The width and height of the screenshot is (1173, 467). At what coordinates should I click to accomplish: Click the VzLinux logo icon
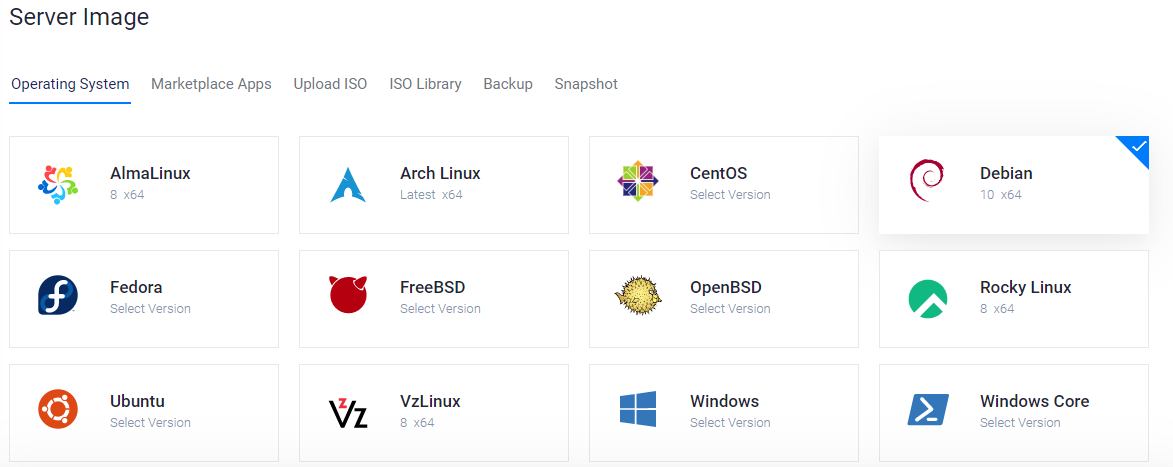click(x=348, y=411)
